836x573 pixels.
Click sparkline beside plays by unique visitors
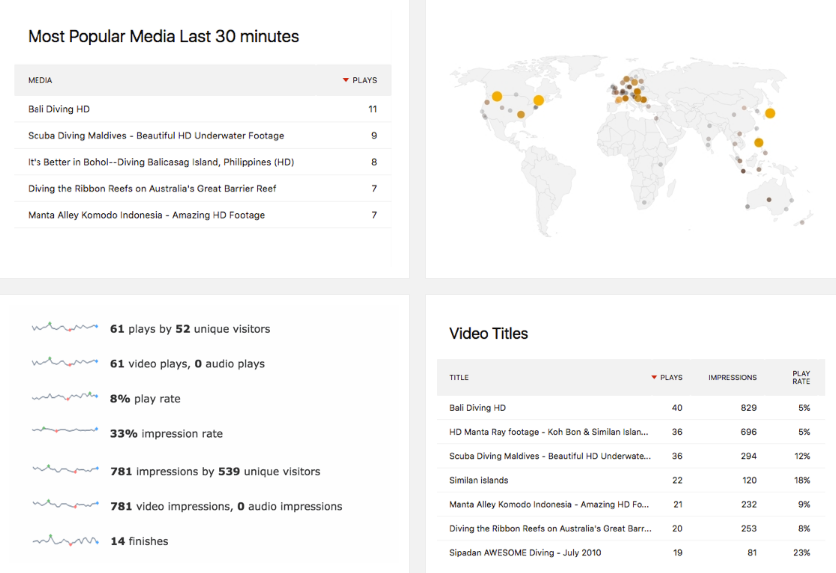(x=64, y=328)
